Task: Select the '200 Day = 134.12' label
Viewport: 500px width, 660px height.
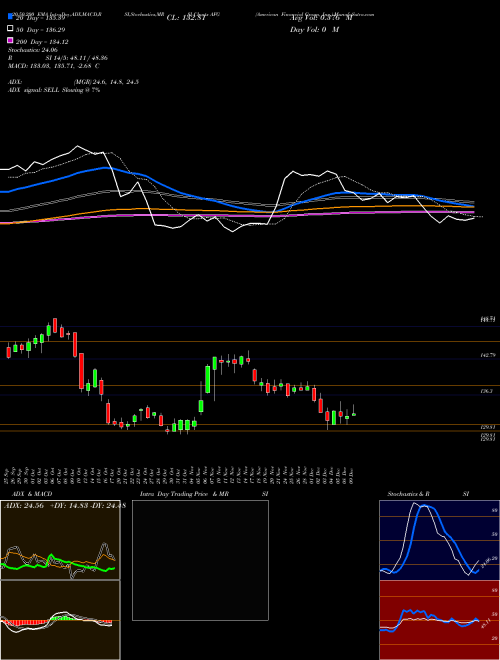Action: pos(42,42)
